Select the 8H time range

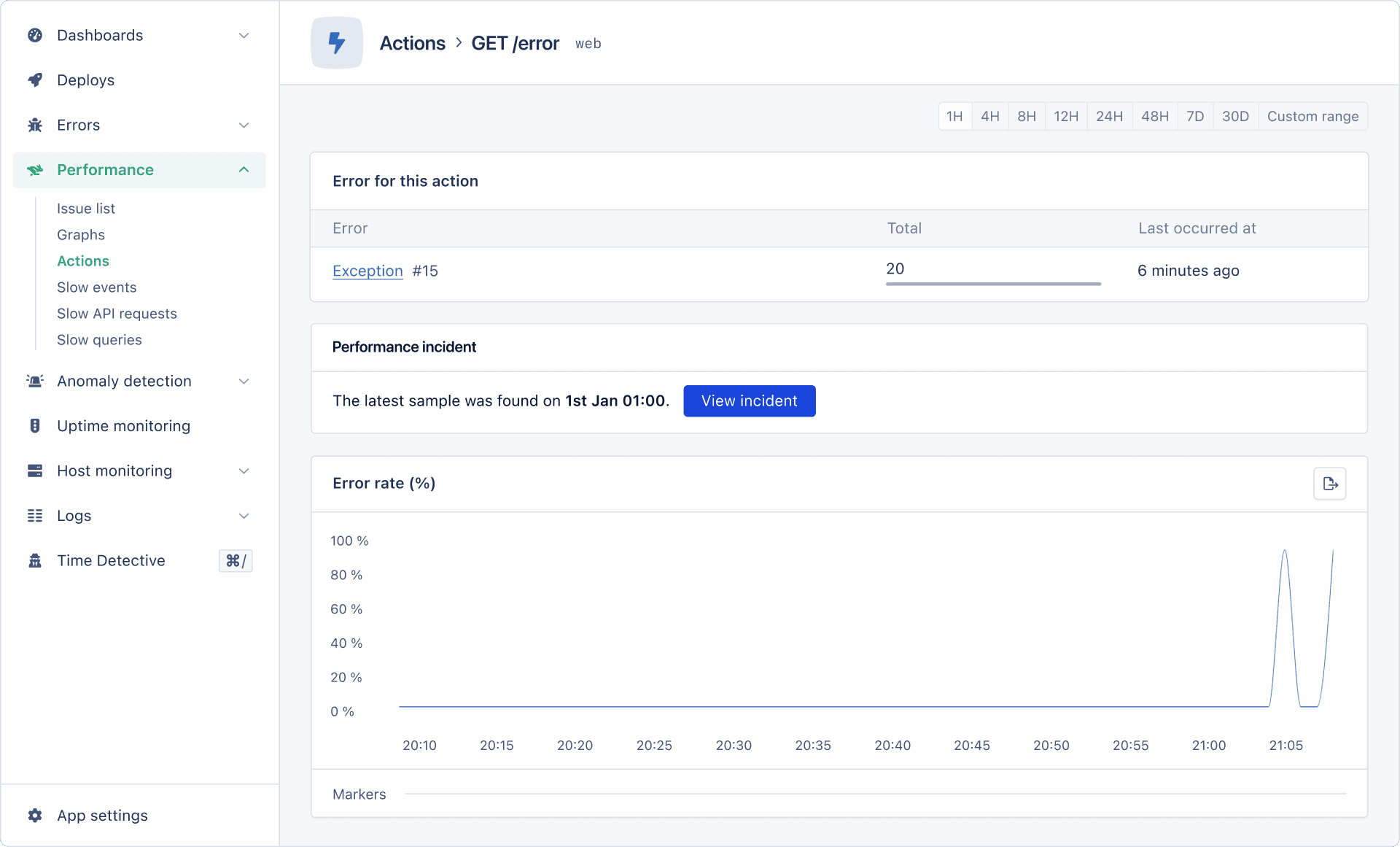1027,116
